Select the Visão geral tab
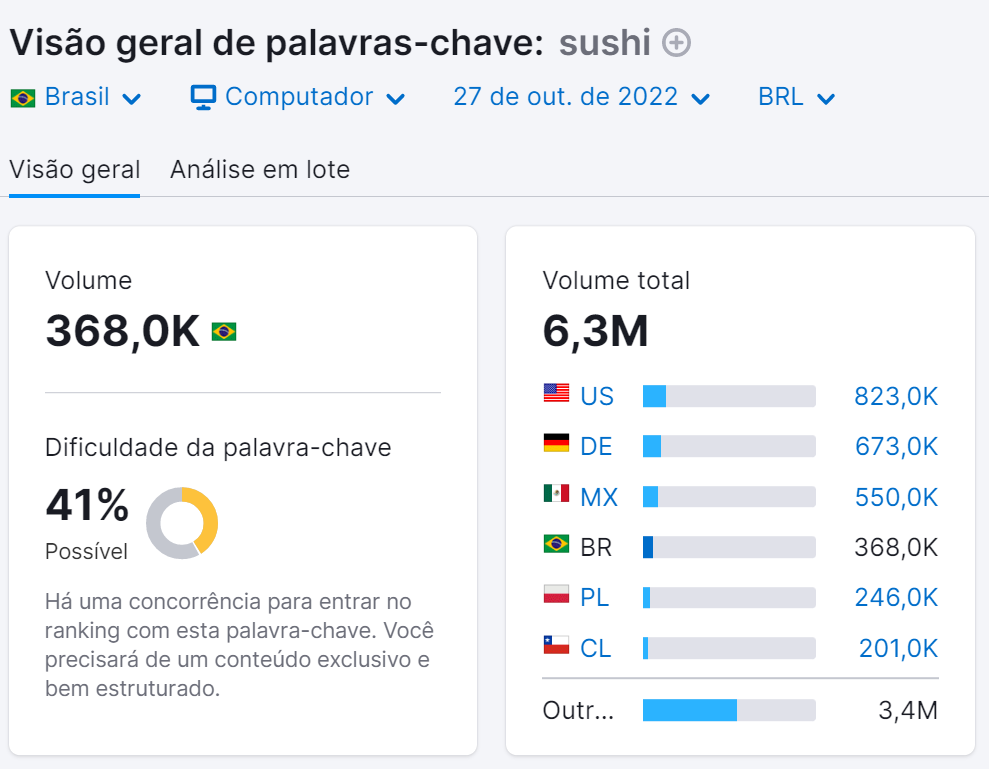The height and width of the screenshot is (769, 989). point(74,169)
